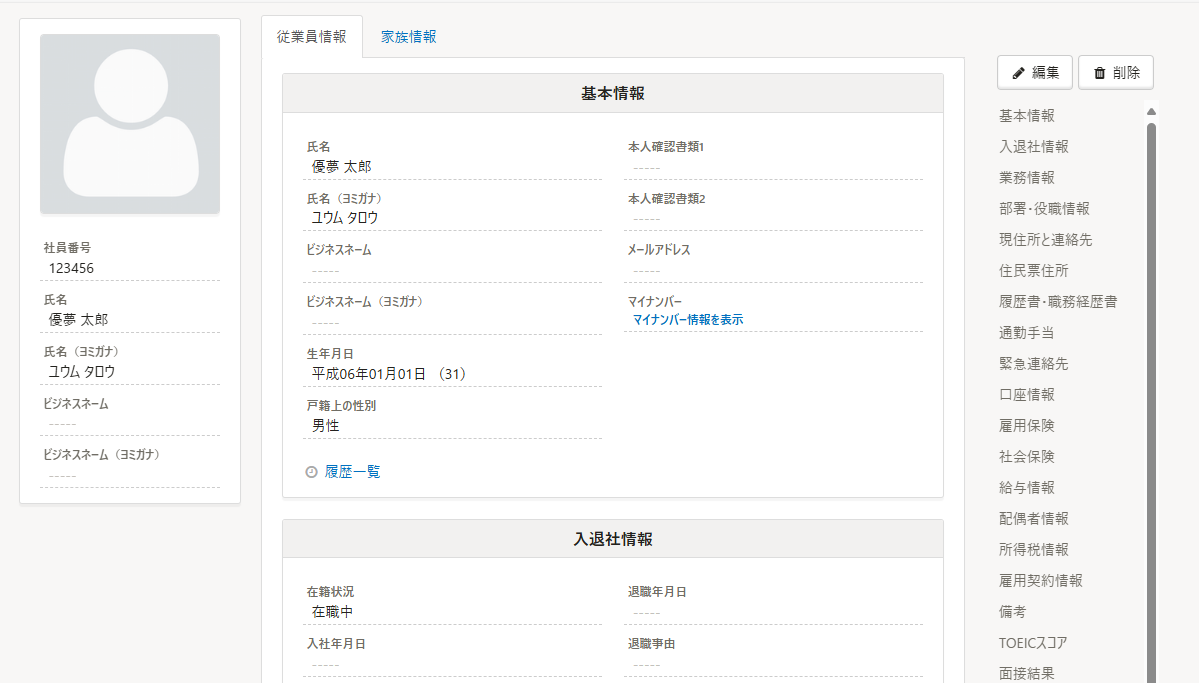
Task: Show マイナンバー情報を表示 link
Action: tap(687, 320)
